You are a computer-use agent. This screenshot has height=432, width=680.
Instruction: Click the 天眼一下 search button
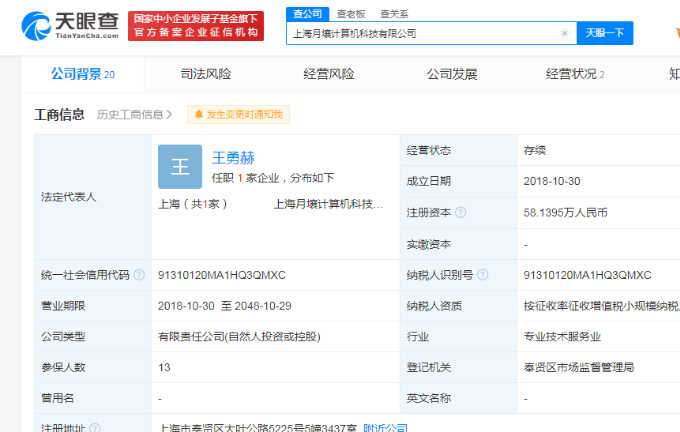[x=605, y=33]
